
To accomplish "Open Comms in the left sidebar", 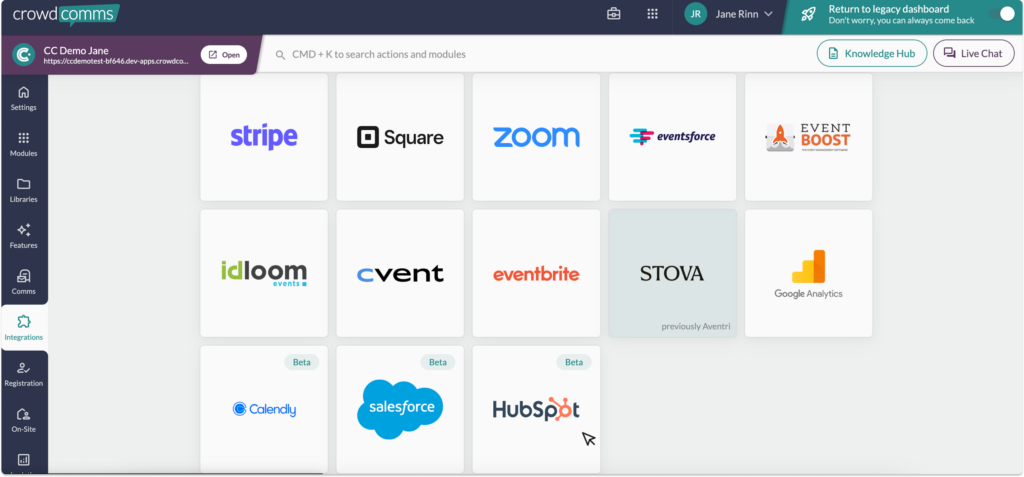I will point(24,282).
